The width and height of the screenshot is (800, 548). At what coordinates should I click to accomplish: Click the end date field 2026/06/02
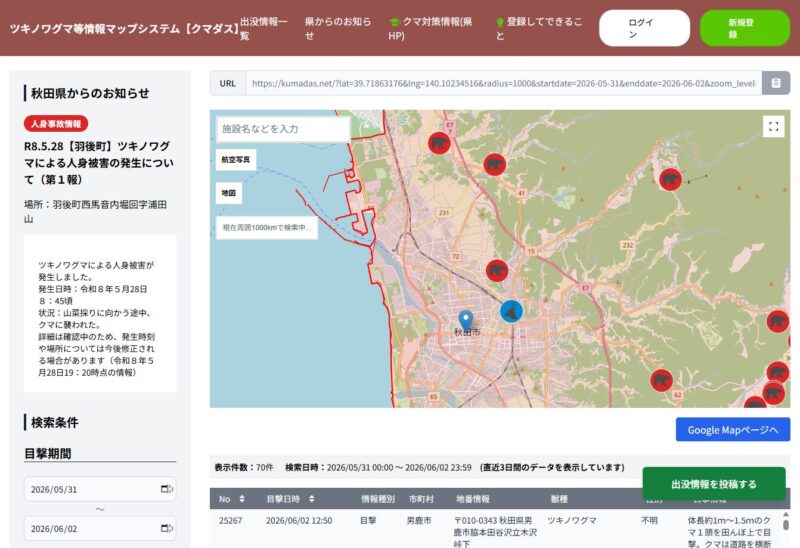coord(100,528)
